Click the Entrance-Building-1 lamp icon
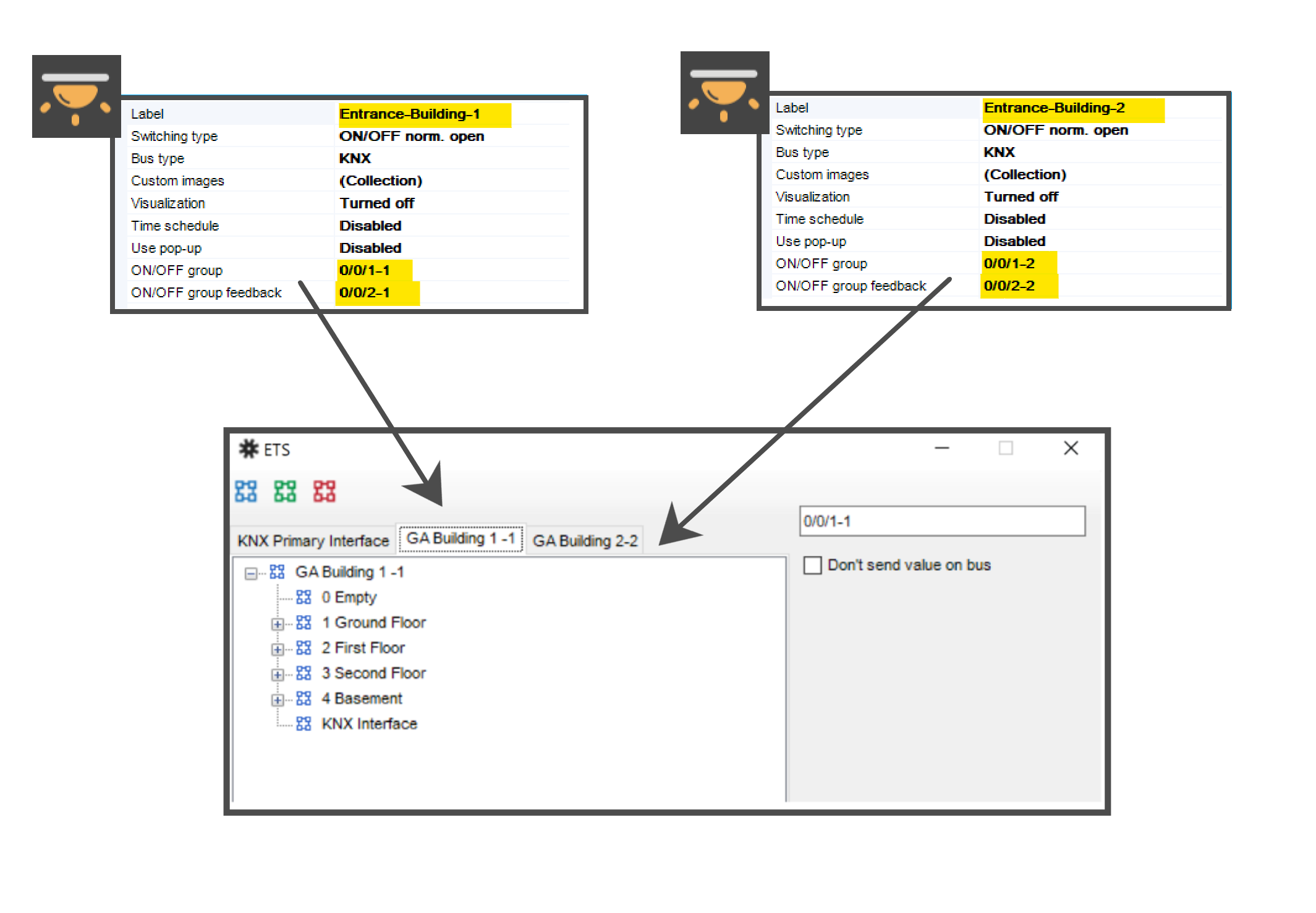The width and height of the screenshot is (1316, 913). pos(76,96)
